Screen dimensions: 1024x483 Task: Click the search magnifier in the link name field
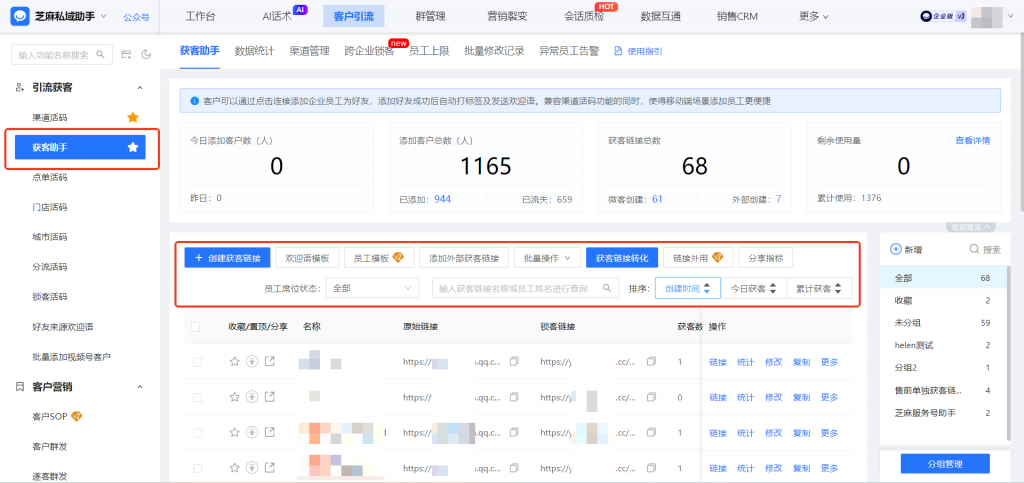click(x=606, y=288)
